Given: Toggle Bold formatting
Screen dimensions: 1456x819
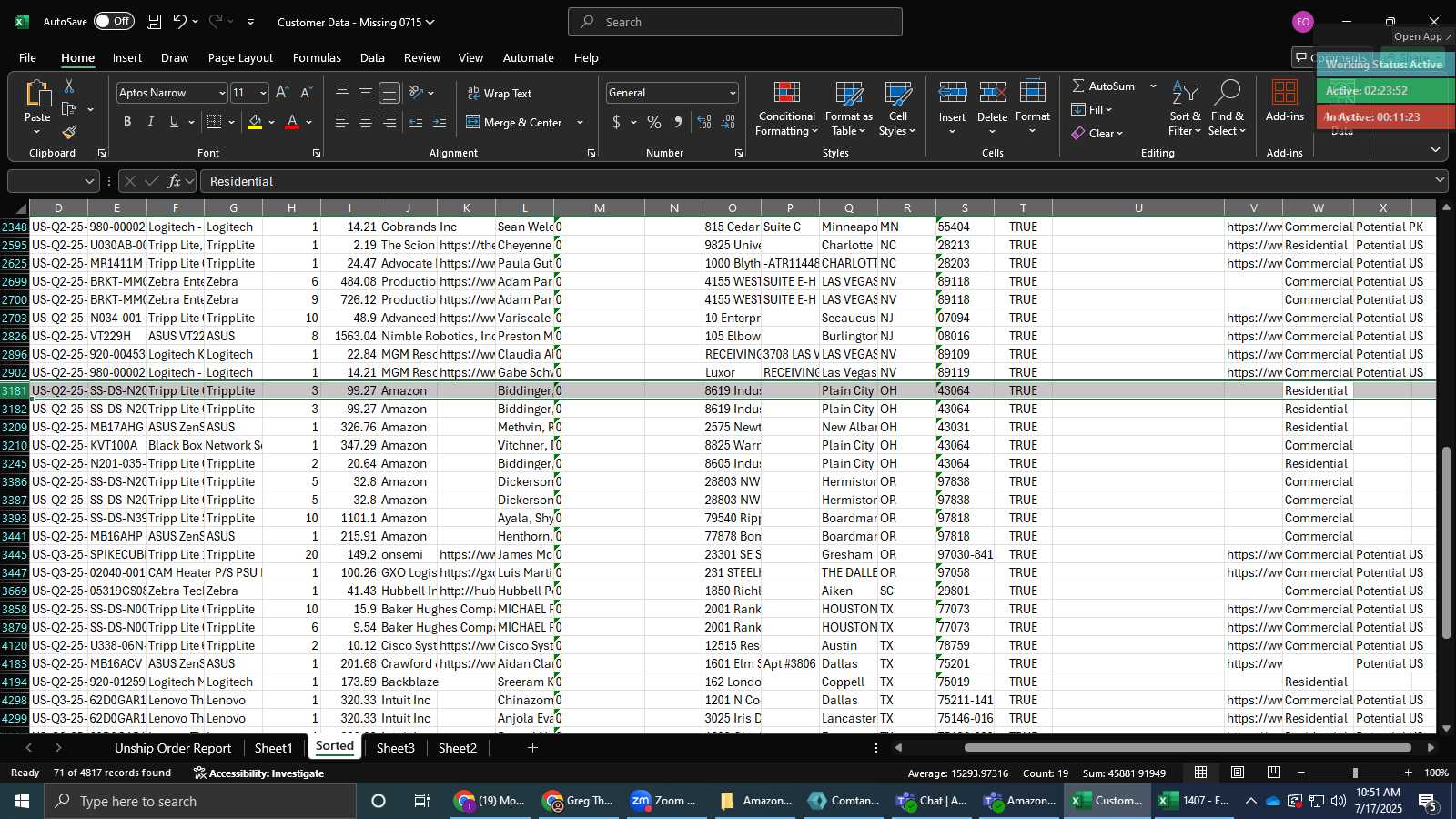Looking at the screenshot, I should coord(127,122).
